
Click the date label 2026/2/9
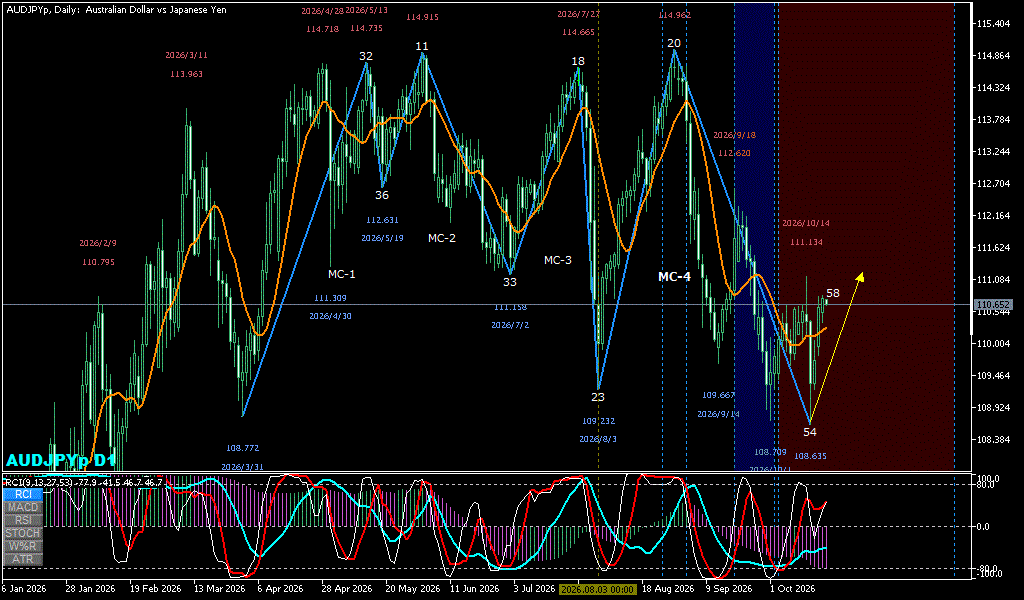pyautogui.click(x=99, y=243)
